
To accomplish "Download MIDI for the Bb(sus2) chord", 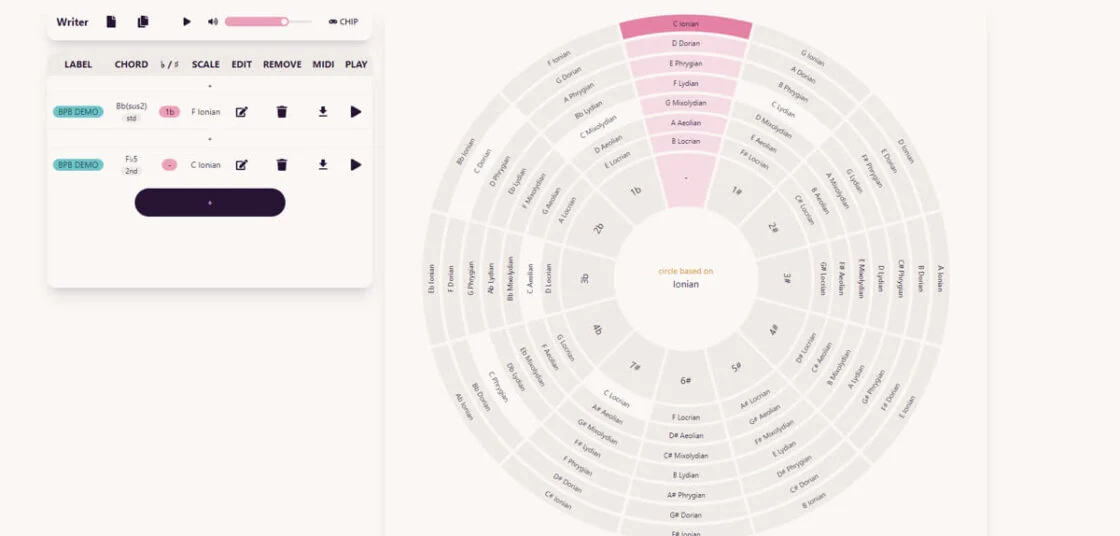I will [x=323, y=112].
